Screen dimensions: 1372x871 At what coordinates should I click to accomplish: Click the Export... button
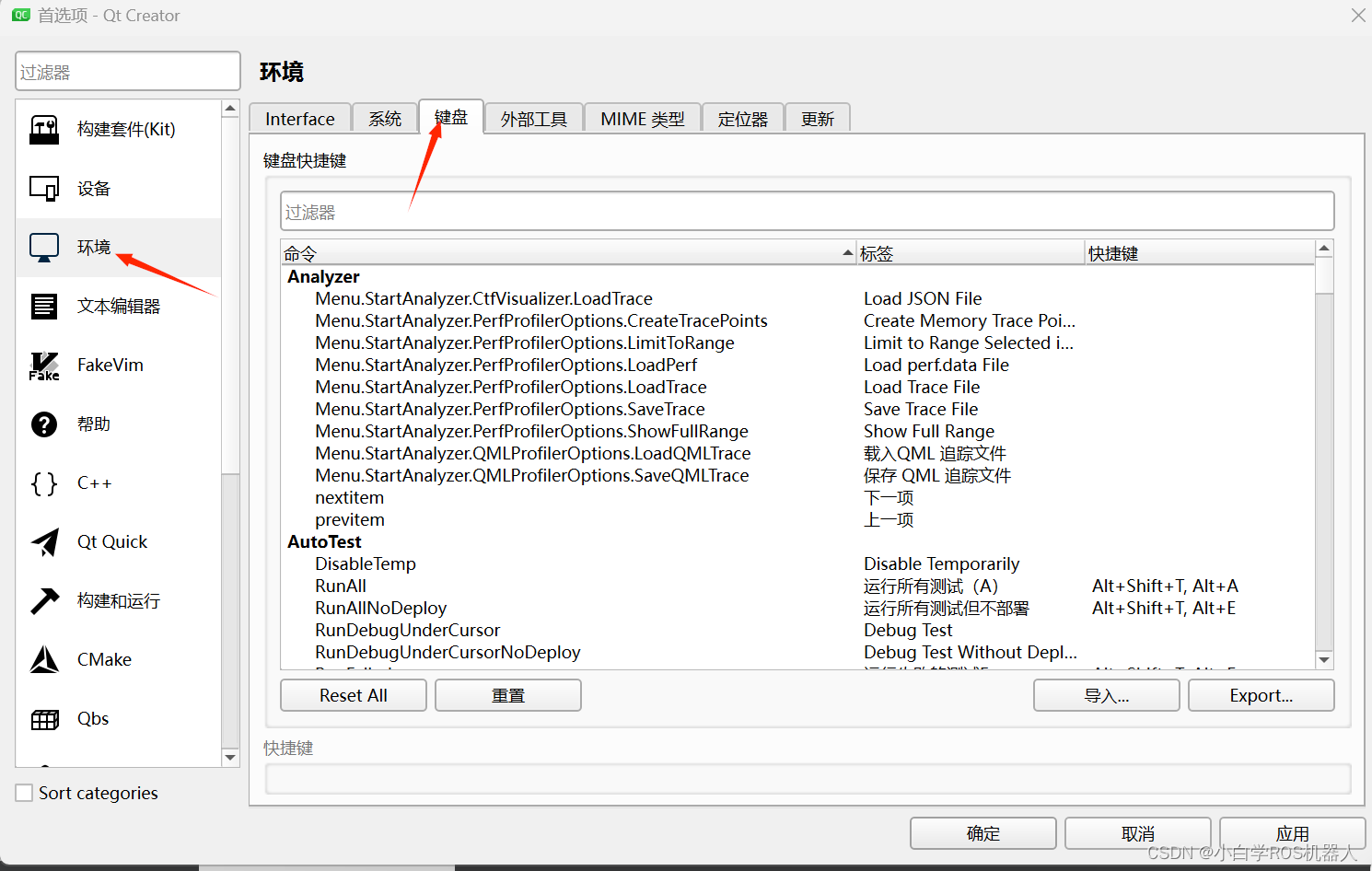point(1262,695)
